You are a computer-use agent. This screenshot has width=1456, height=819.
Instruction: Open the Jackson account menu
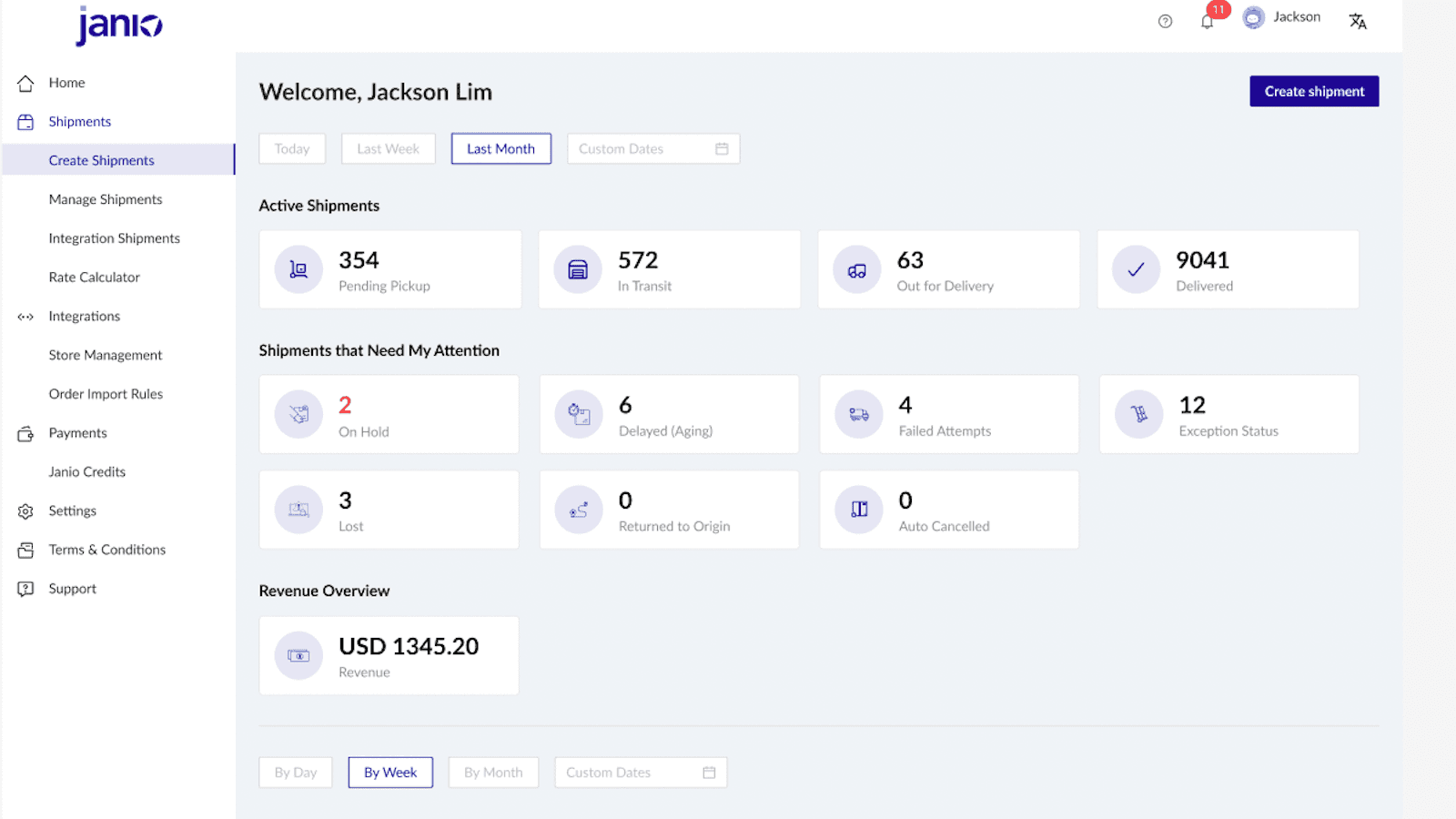click(1282, 16)
